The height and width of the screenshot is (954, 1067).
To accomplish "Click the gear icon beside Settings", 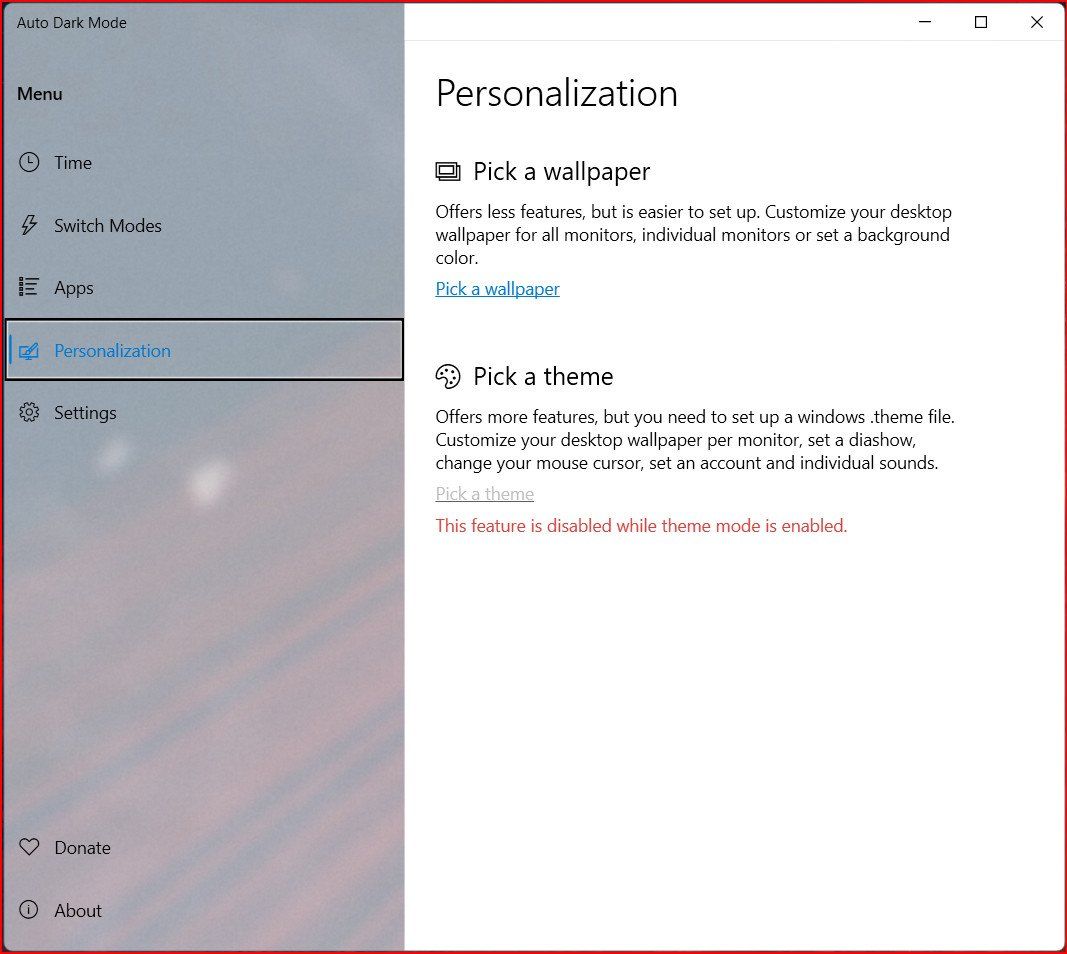I will pyautogui.click(x=29, y=412).
